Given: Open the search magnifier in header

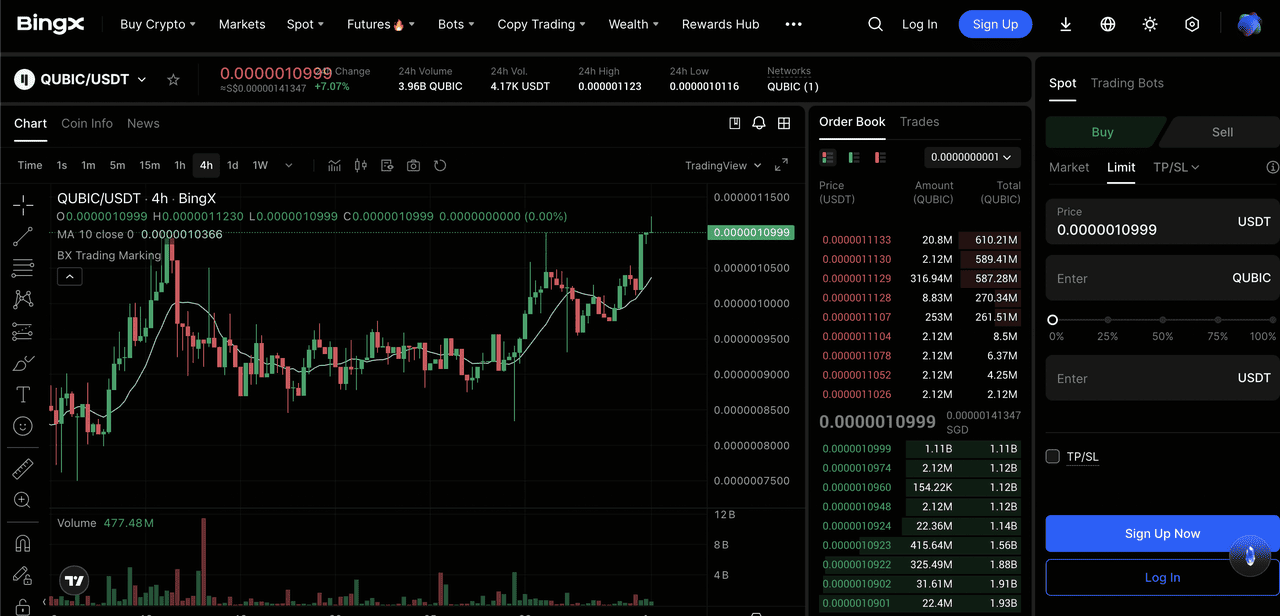Looking at the screenshot, I should (875, 24).
